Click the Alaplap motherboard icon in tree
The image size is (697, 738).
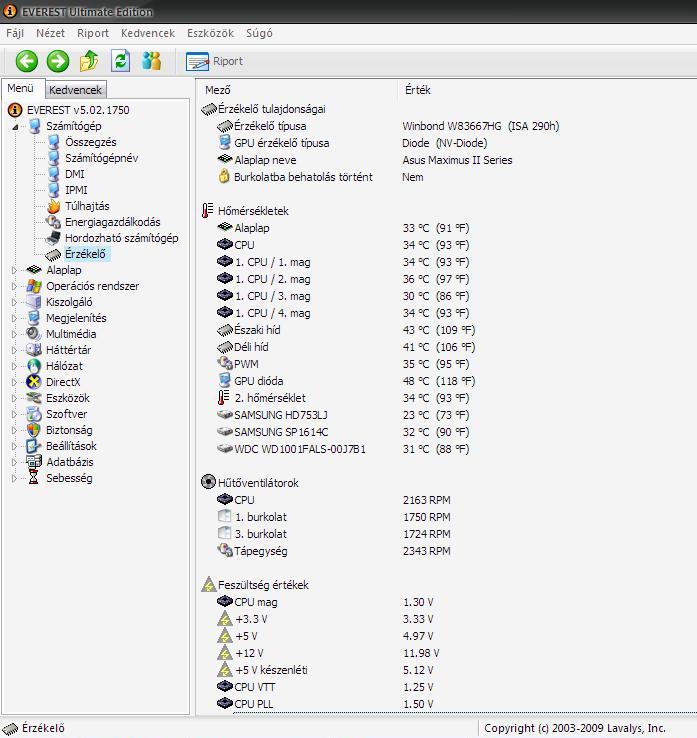click(34, 270)
